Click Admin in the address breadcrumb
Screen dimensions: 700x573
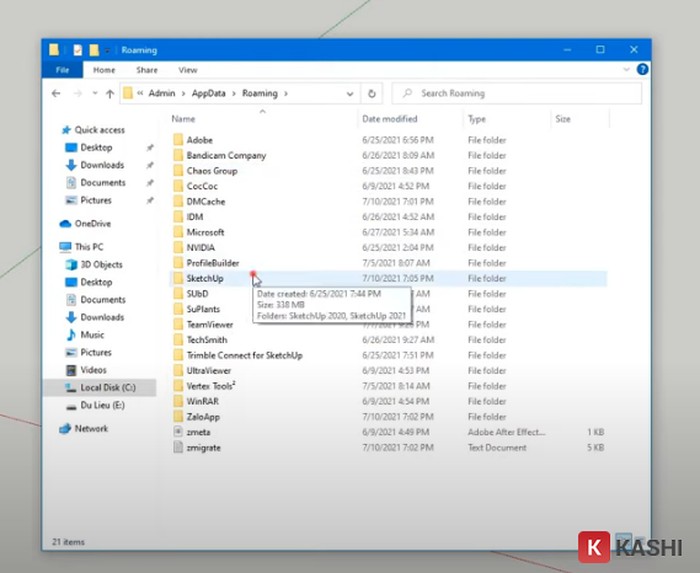tap(162, 93)
